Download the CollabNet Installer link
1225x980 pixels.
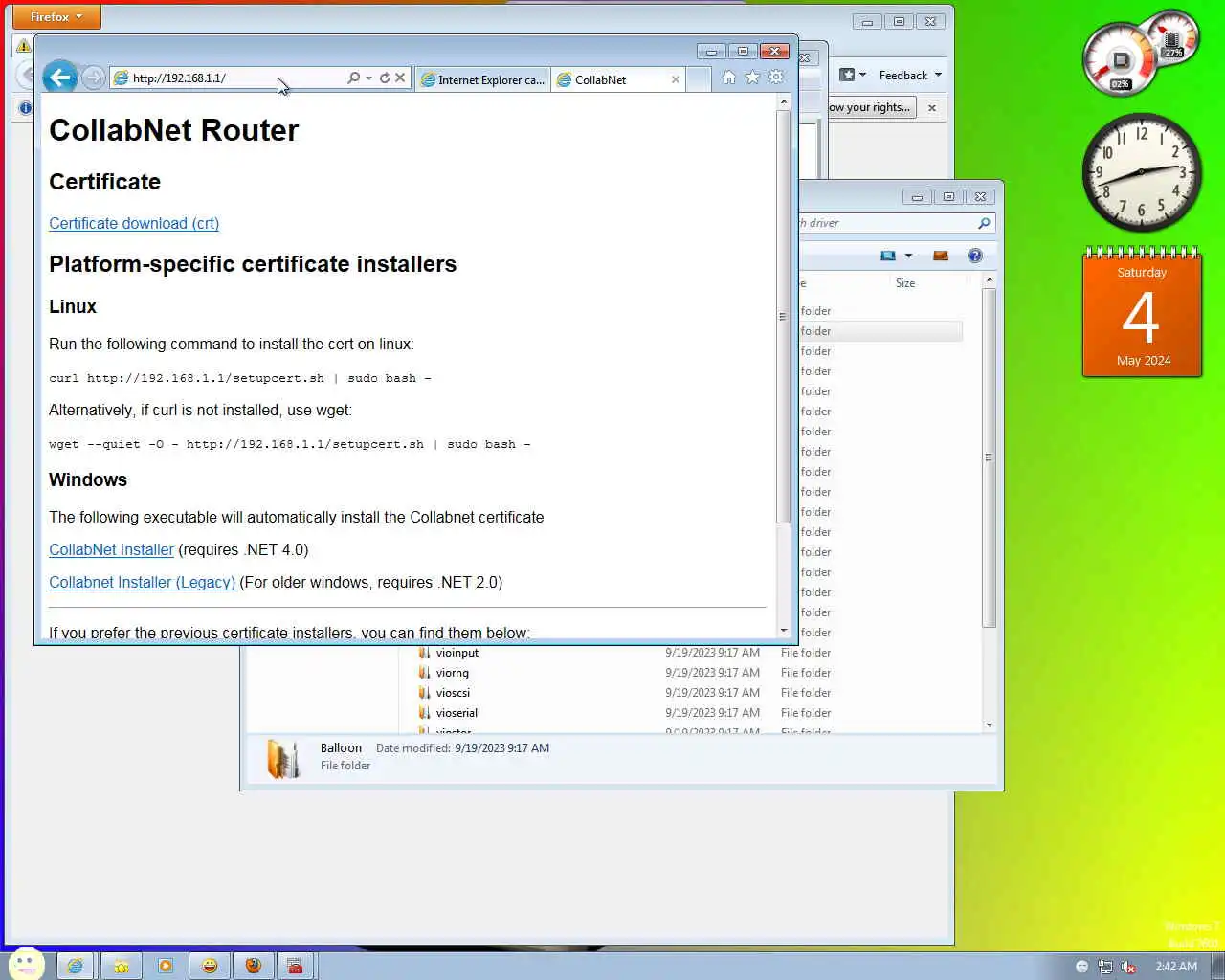(111, 549)
